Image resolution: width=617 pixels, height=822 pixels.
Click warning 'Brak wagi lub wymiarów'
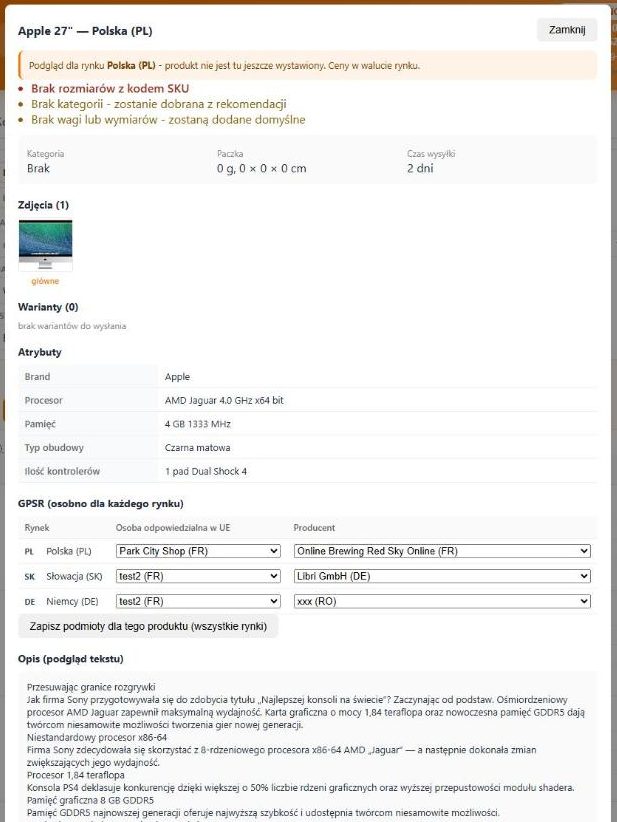[x=168, y=120]
